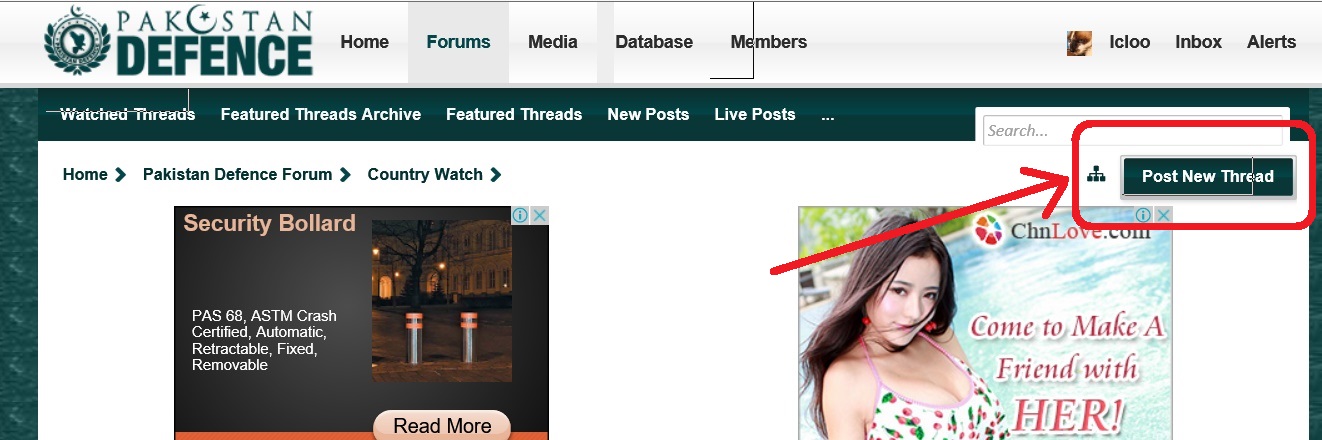Navigate to Home breadcrumb
Screen dimensions: 1322x440
[85, 174]
